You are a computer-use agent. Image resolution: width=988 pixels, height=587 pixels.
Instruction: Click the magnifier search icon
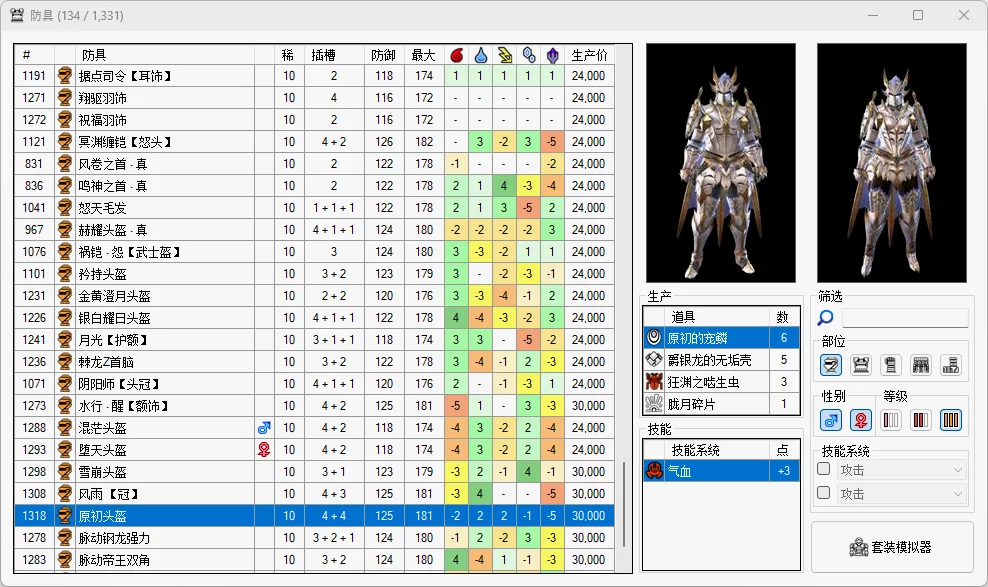click(x=825, y=318)
